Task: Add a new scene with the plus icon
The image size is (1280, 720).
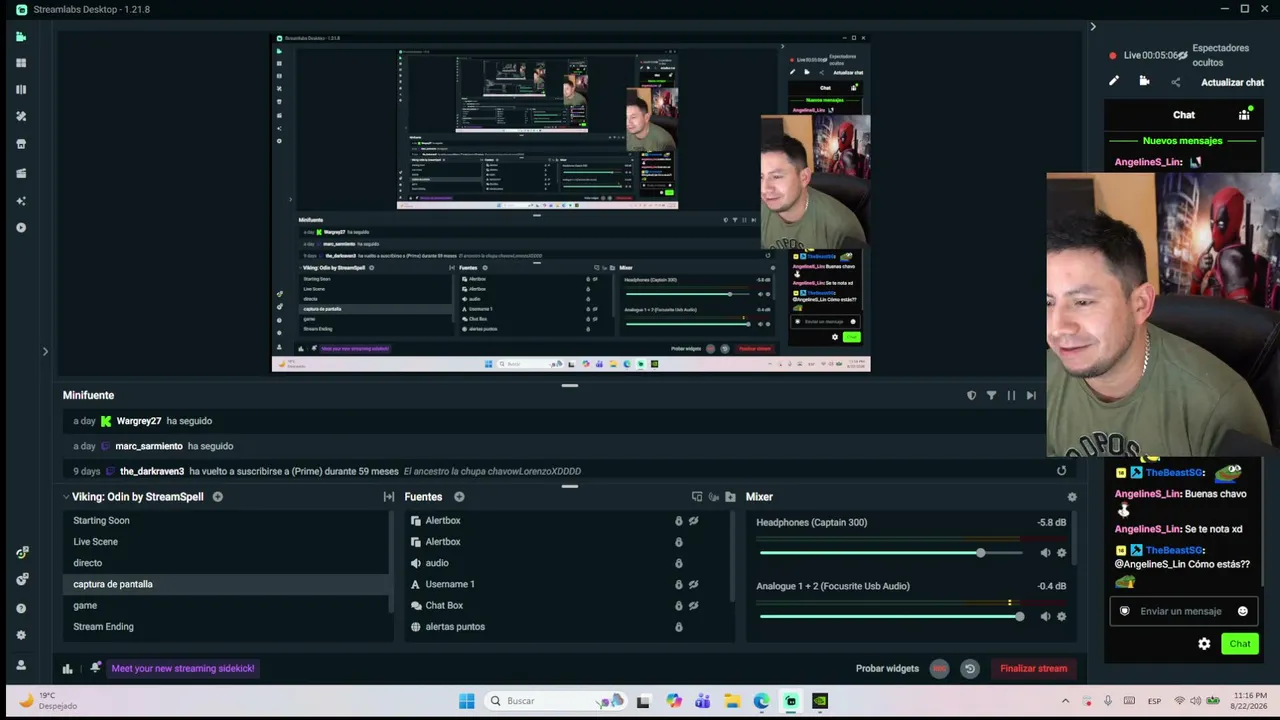Action: click(217, 497)
